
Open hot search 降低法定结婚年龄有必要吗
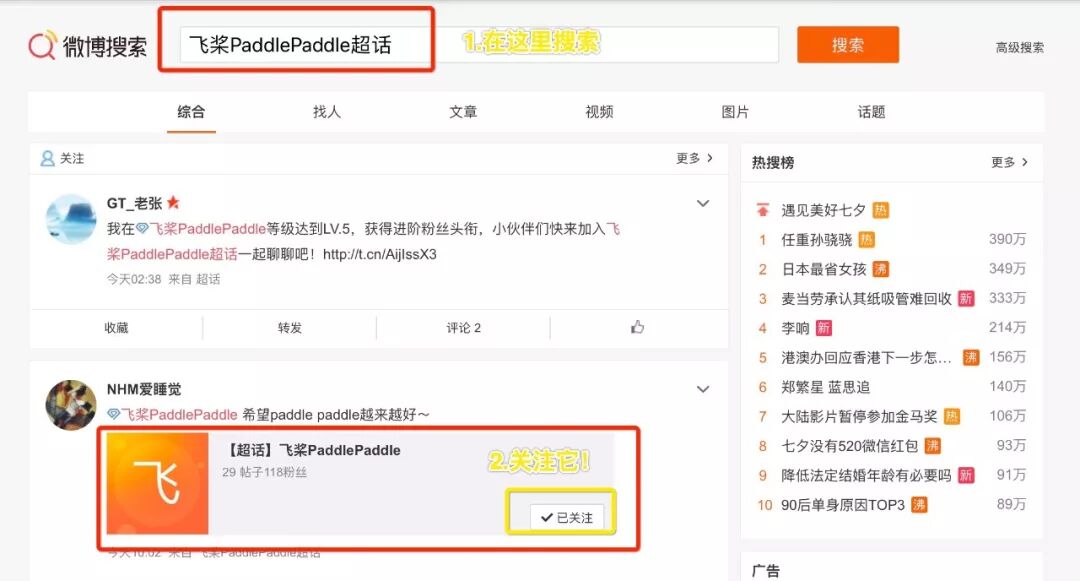(x=866, y=476)
